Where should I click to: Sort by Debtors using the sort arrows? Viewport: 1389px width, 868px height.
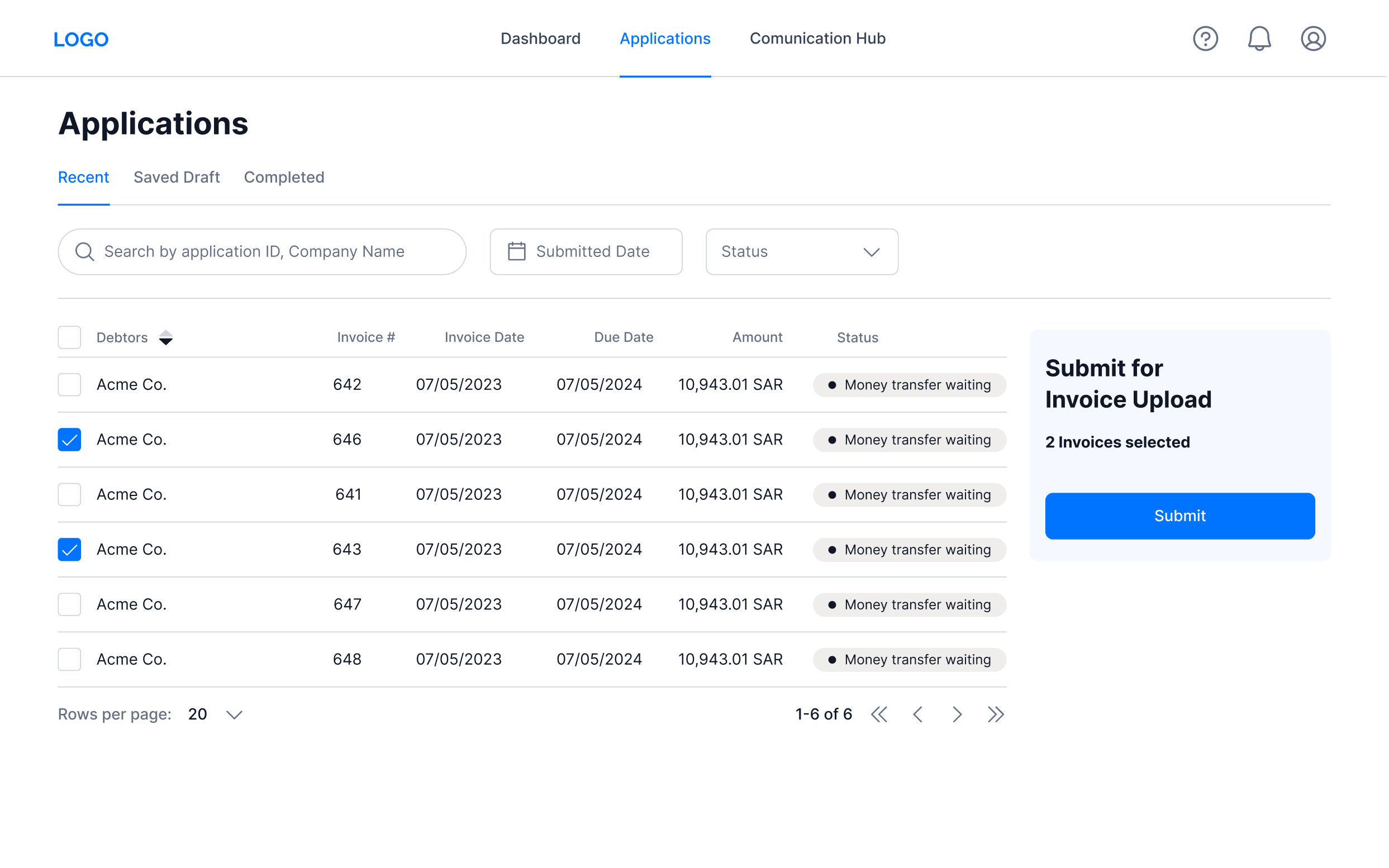click(167, 337)
